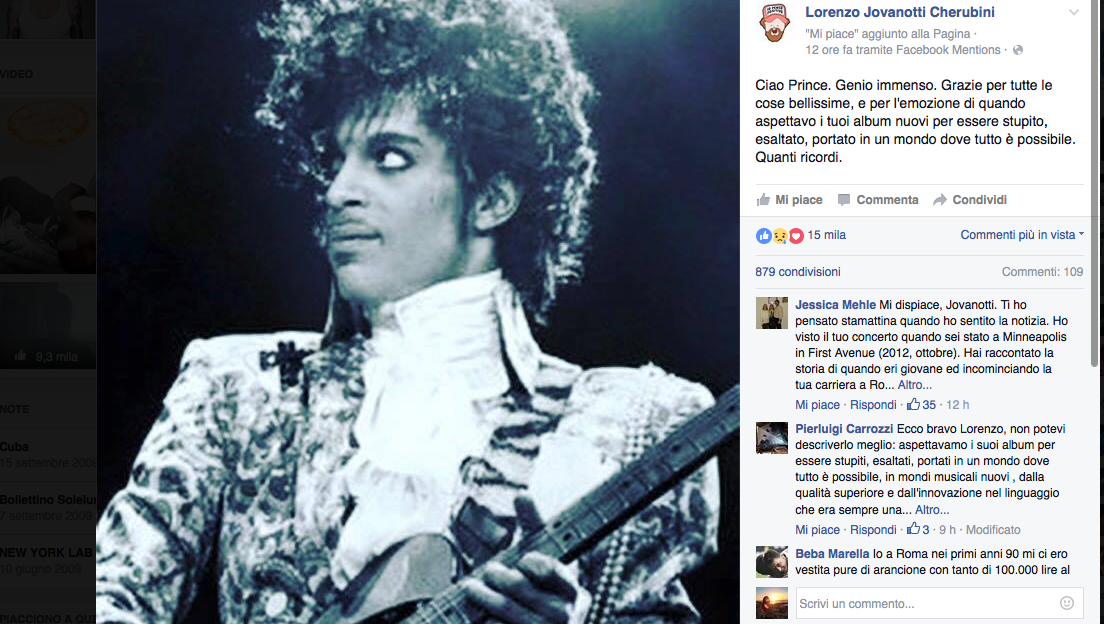Image resolution: width=1104 pixels, height=624 pixels.
Task: Expand Jessica Mehle's comment via Altro
Action: pyautogui.click(x=915, y=385)
